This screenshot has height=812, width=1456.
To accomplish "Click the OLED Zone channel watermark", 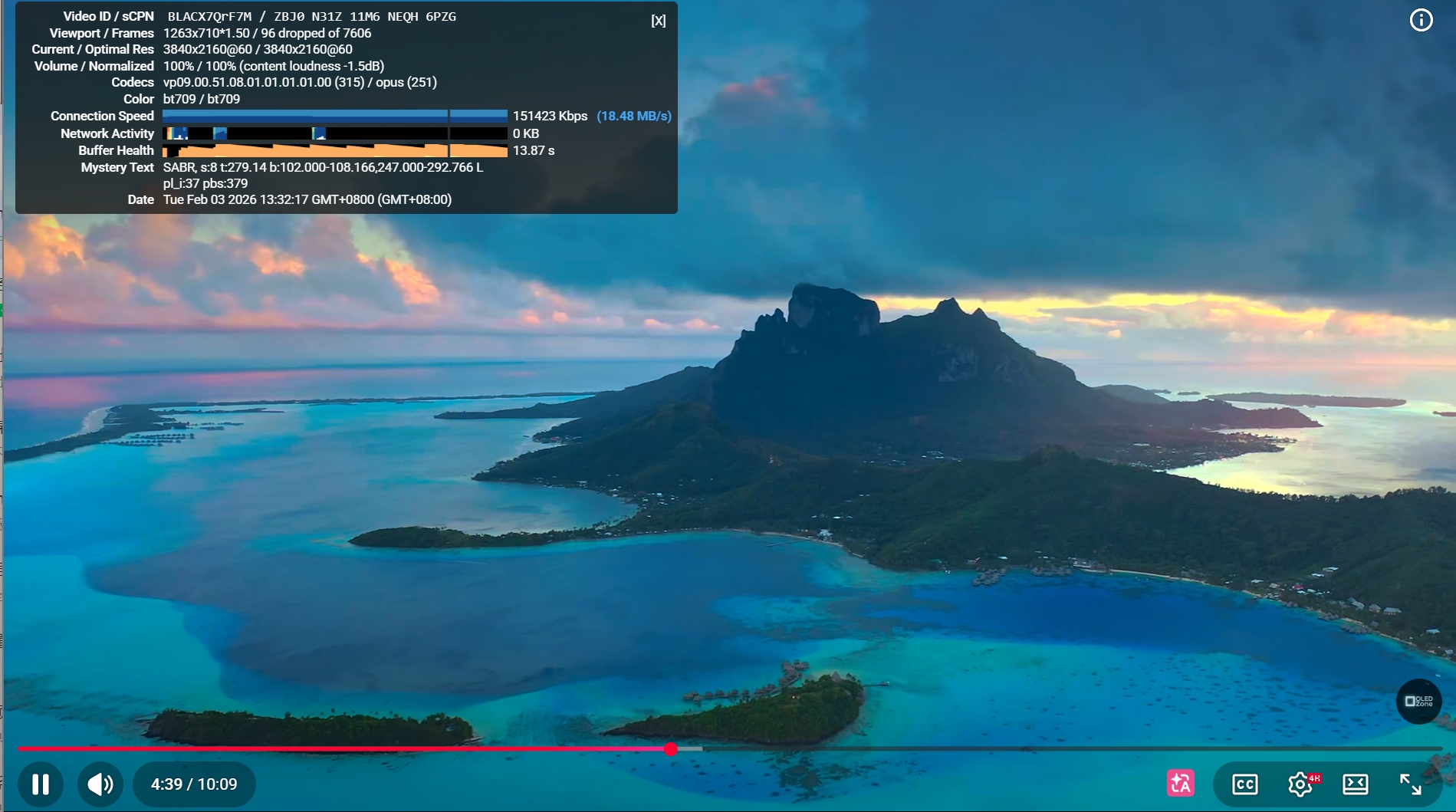I will pyautogui.click(x=1419, y=701).
